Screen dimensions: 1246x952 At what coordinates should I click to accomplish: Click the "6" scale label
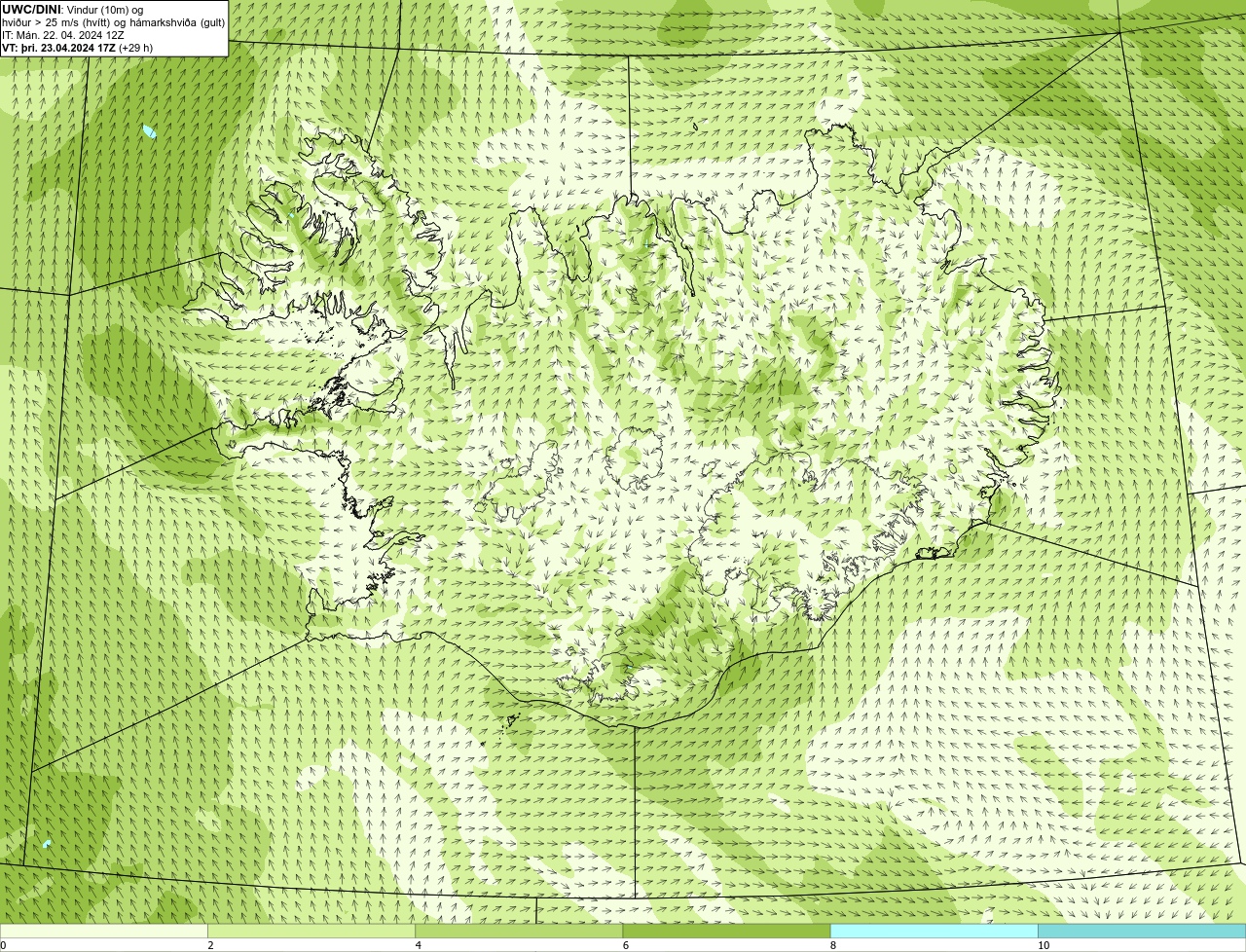tap(626, 945)
